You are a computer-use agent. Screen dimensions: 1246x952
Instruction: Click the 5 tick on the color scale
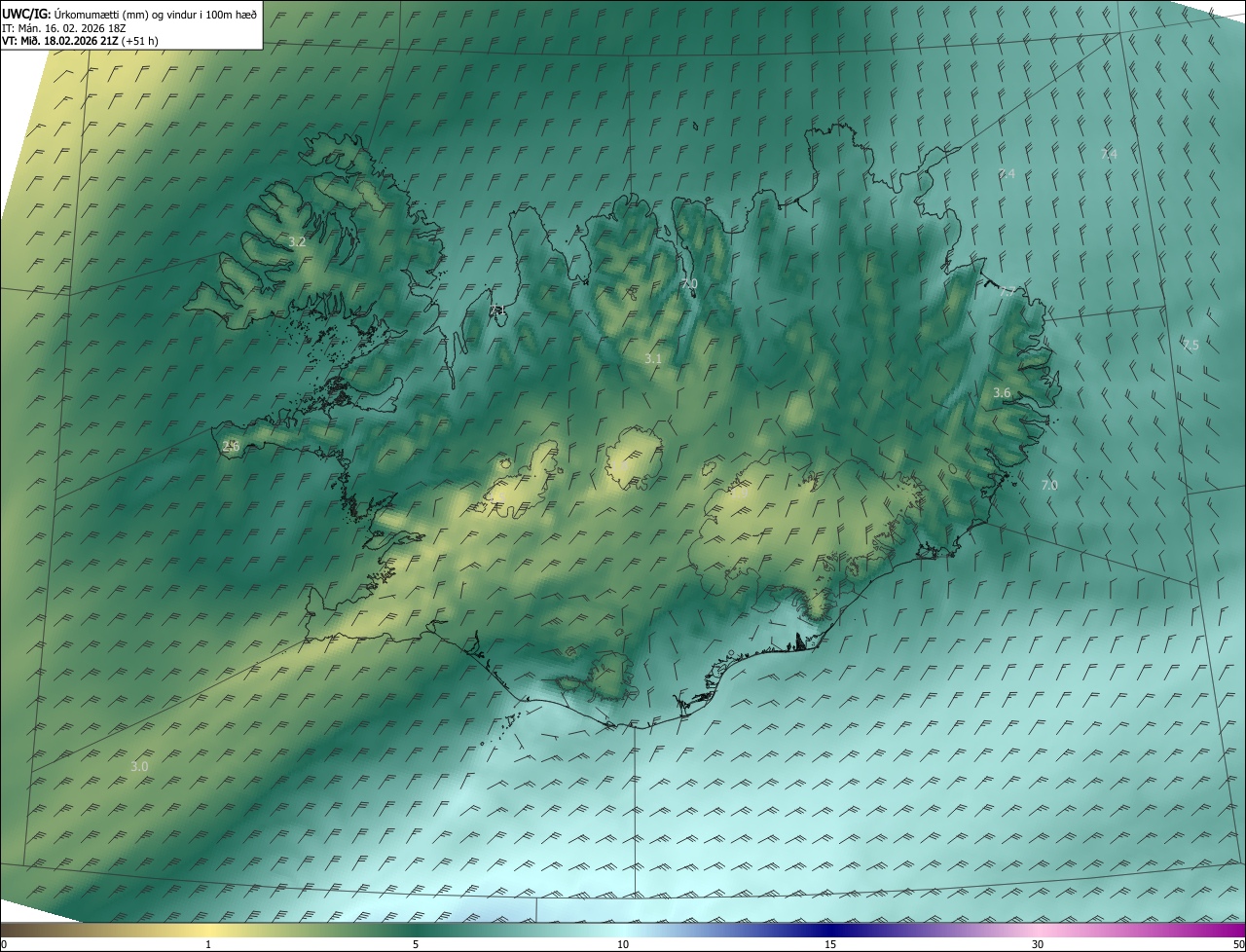click(416, 945)
